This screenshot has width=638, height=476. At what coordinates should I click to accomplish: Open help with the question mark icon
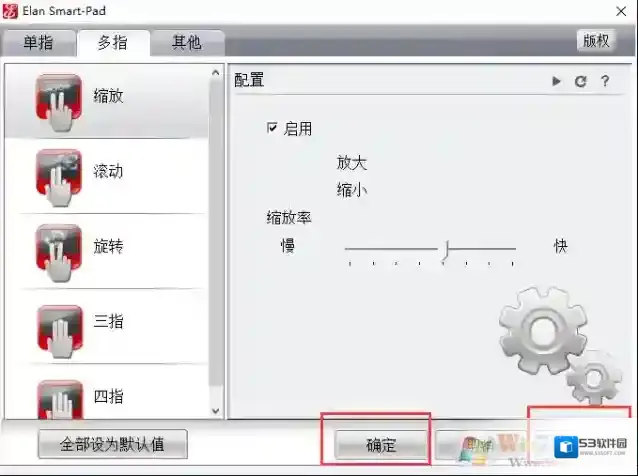[x=605, y=81]
